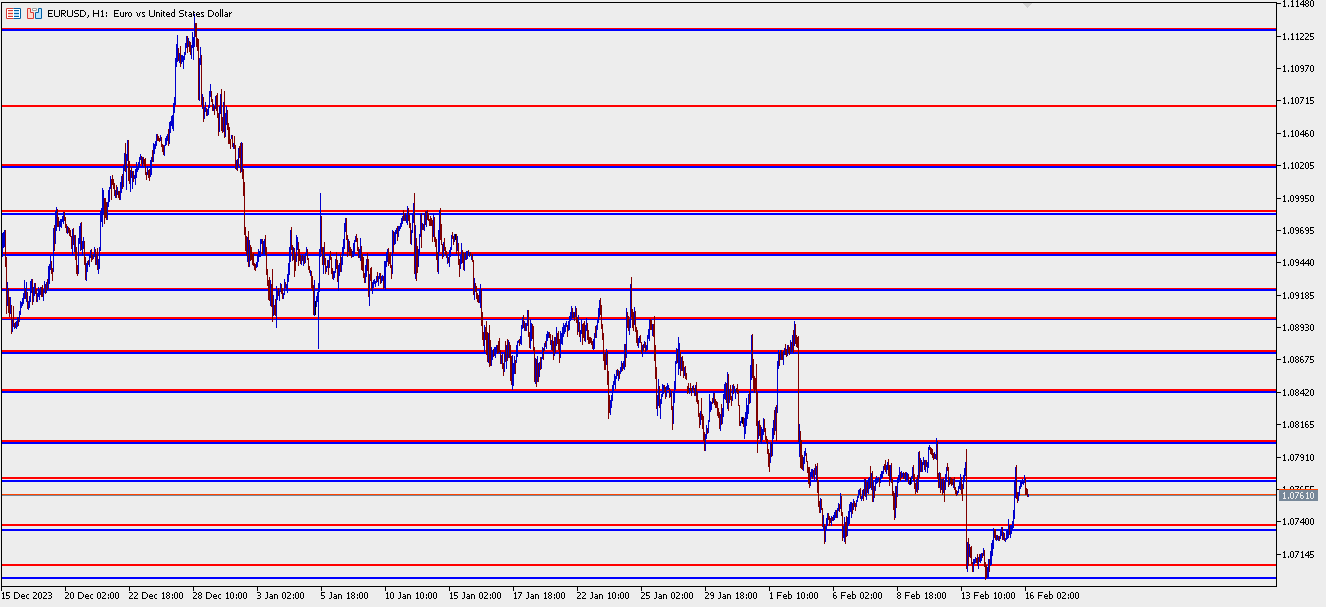Viewport: 1326px width, 607px height.
Task: Select the 1.10715 red resistance line
Action: 600,104
